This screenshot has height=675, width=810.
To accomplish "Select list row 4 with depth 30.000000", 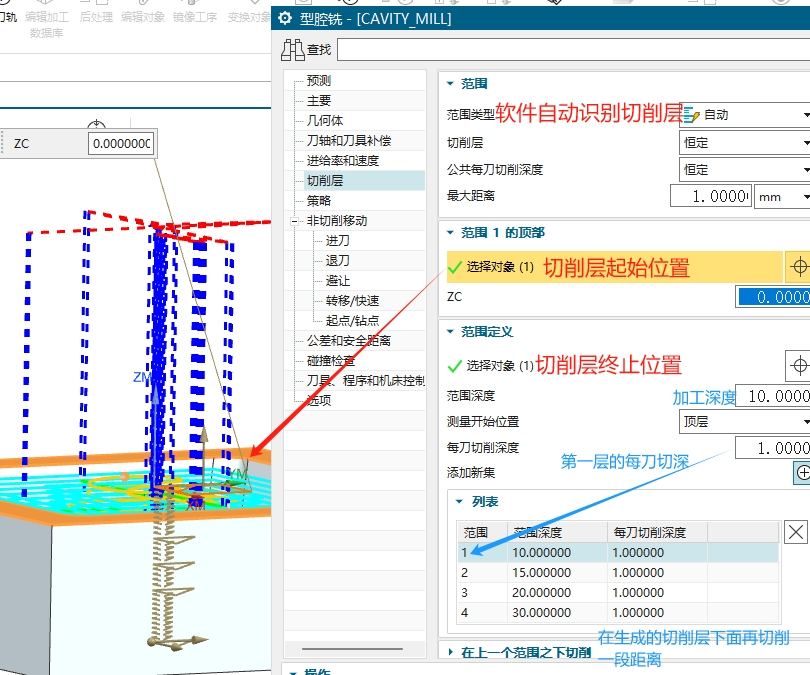I will point(618,613).
